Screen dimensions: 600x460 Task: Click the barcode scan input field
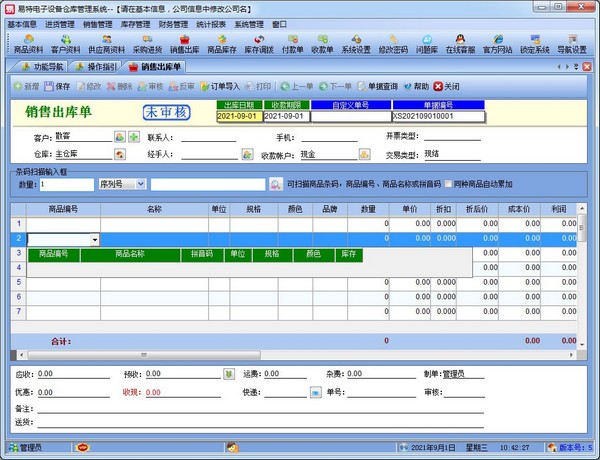(x=207, y=184)
